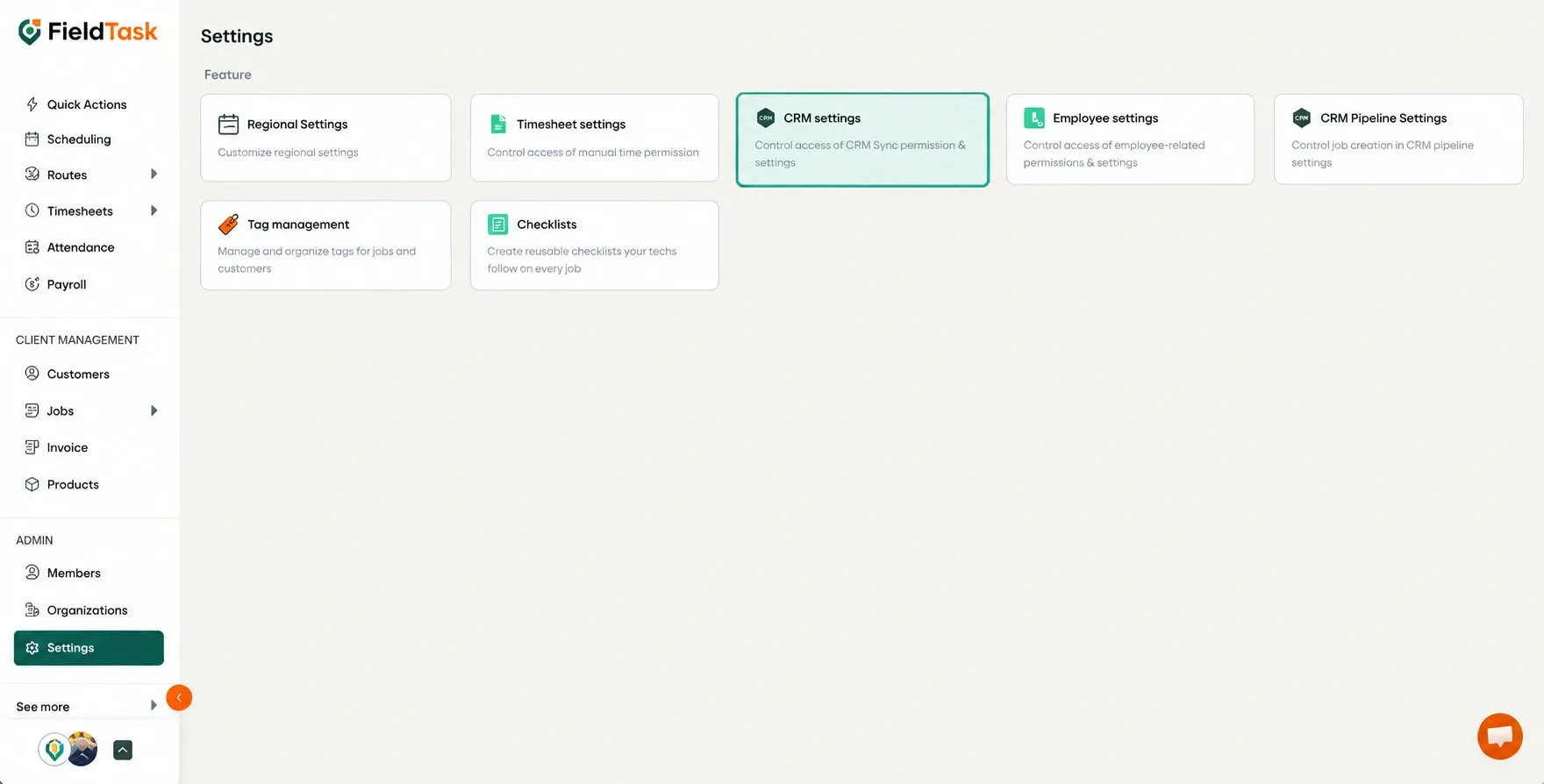
Task: Click the Tag management orange tag icon
Action: [x=228, y=225]
